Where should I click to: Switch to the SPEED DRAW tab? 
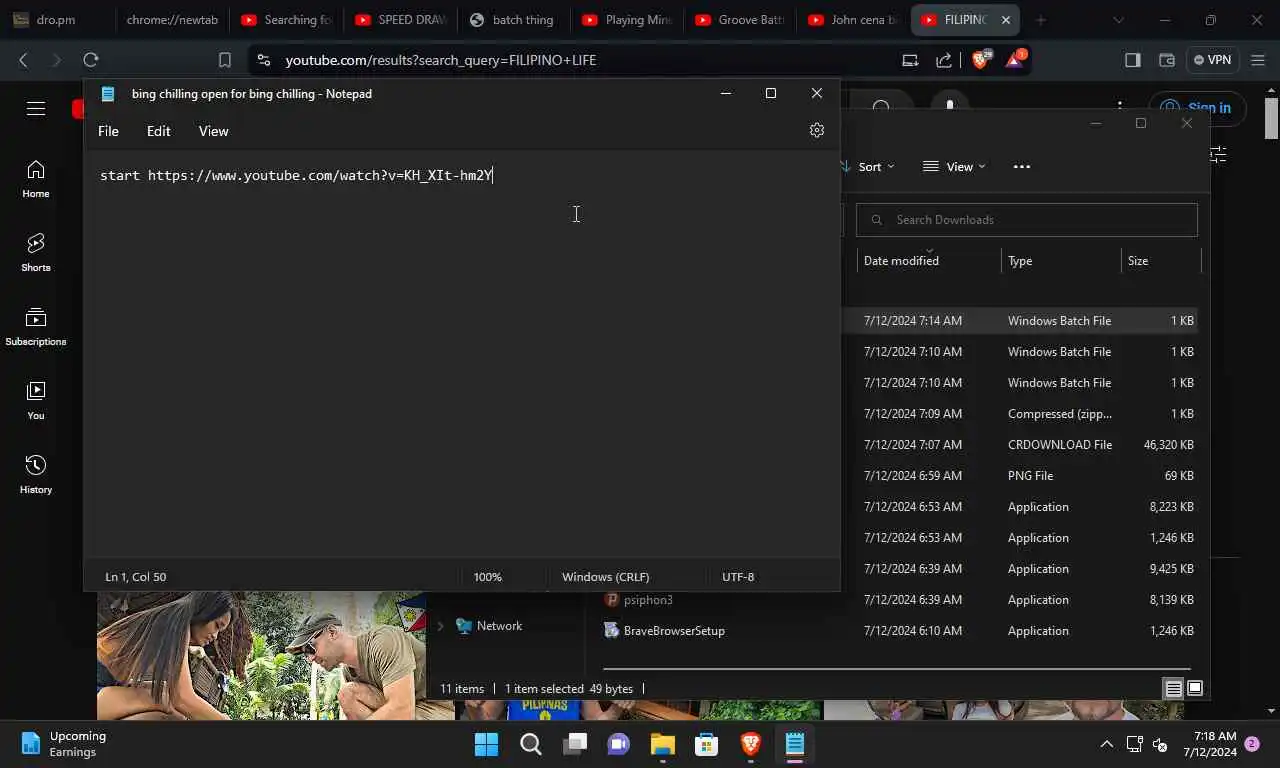click(402, 20)
